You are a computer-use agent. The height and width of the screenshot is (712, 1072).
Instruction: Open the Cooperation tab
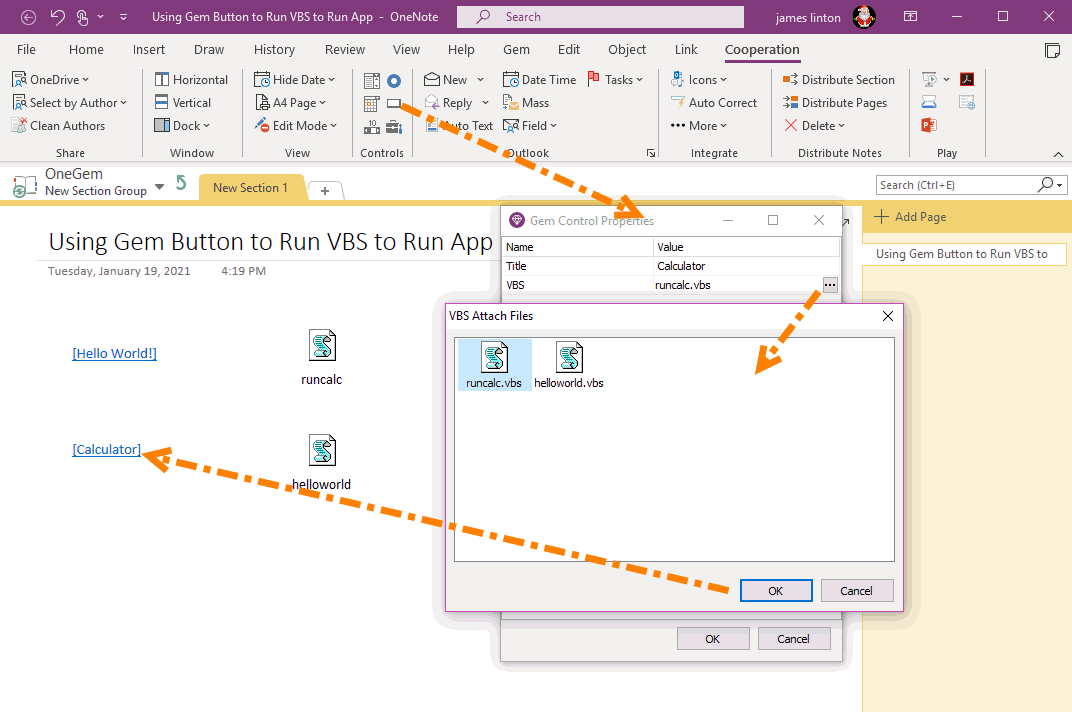(x=762, y=50)
